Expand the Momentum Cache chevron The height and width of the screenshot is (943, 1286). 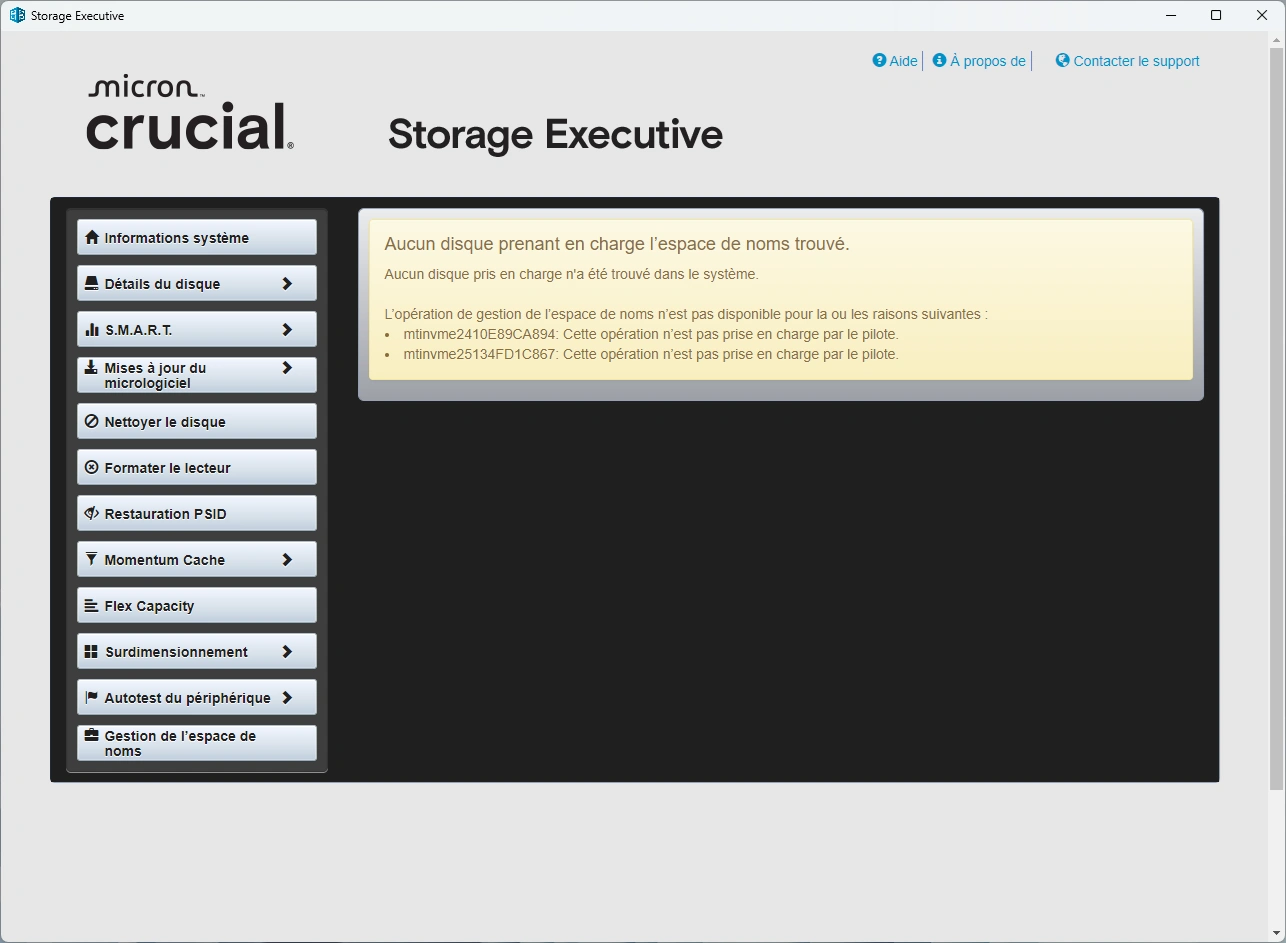point(287,559)
